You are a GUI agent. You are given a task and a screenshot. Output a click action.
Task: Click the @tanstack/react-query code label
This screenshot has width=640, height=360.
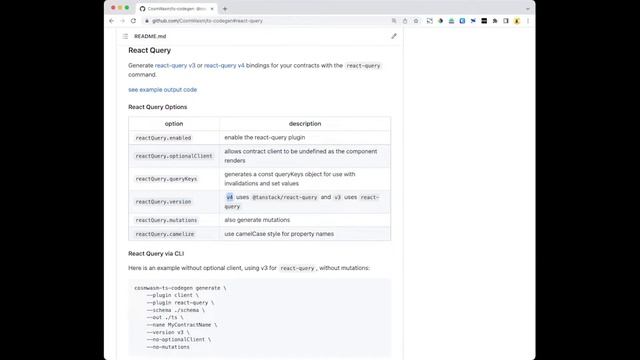[284, 197]
